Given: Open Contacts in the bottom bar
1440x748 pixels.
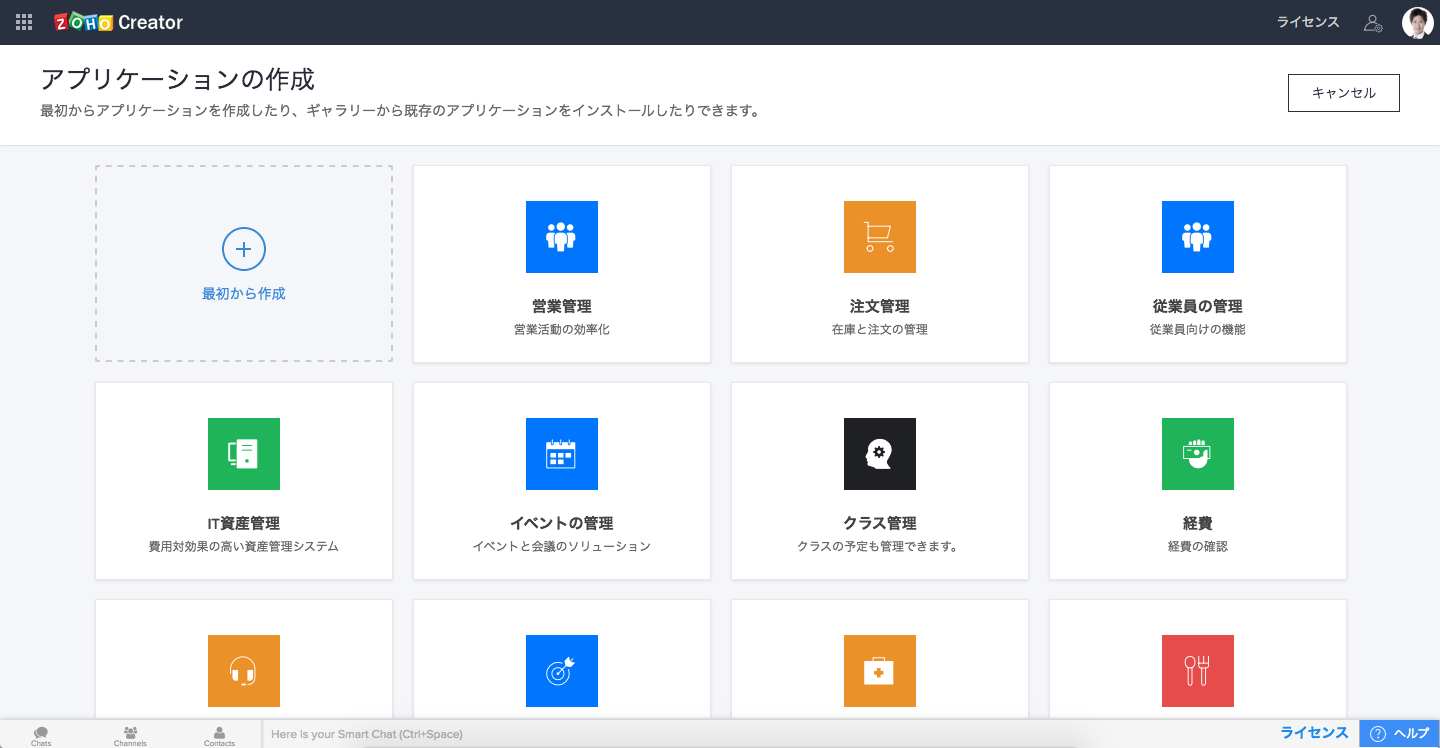Looking at the screenshot, I should pyautogui.click(x=219, y=735).
